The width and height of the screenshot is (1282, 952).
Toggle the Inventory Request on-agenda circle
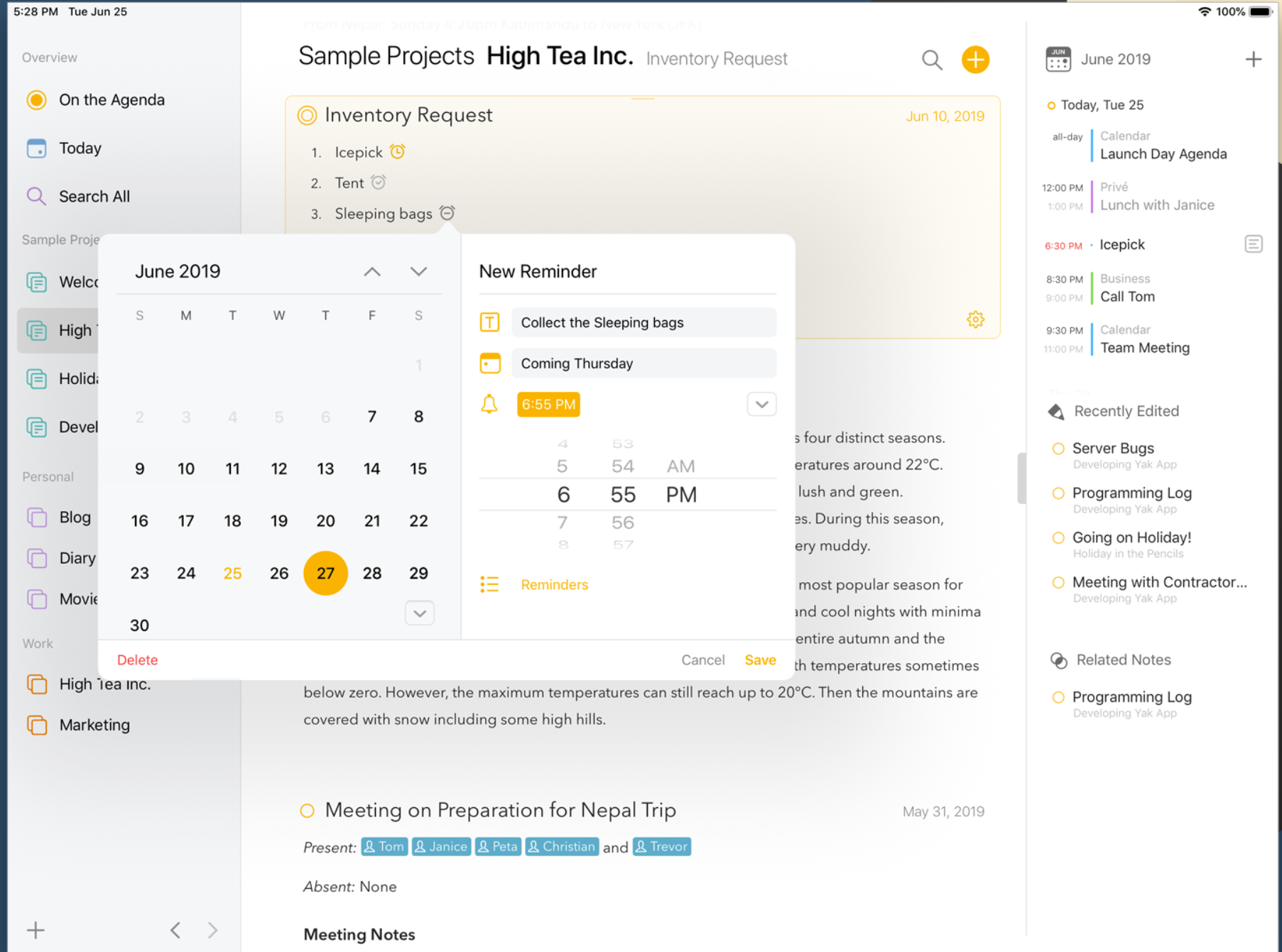(x=307, y=116)
